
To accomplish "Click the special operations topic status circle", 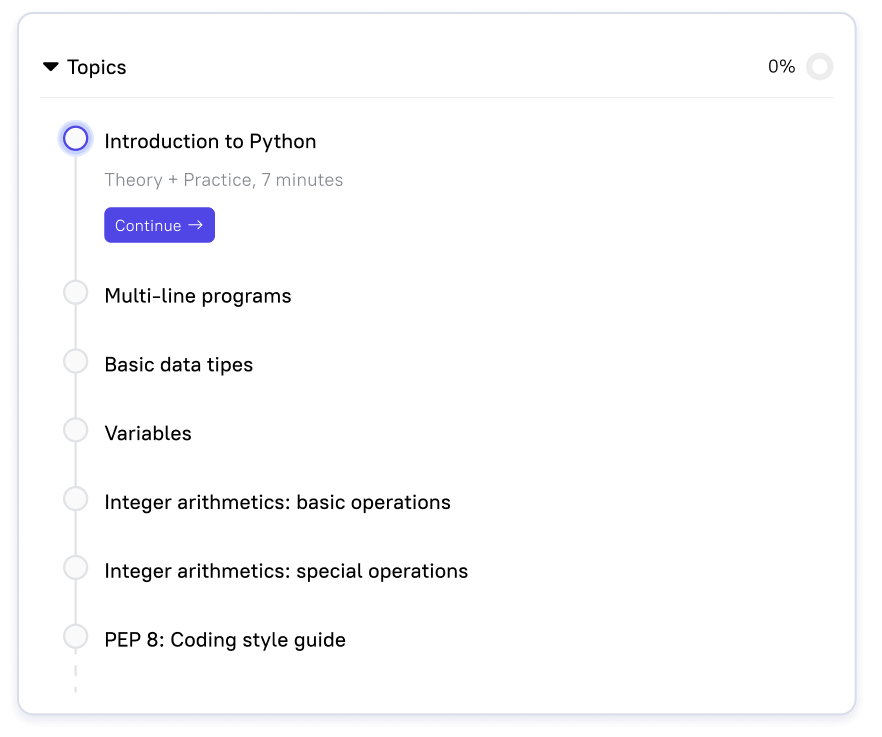I will [x=76, y=567].
